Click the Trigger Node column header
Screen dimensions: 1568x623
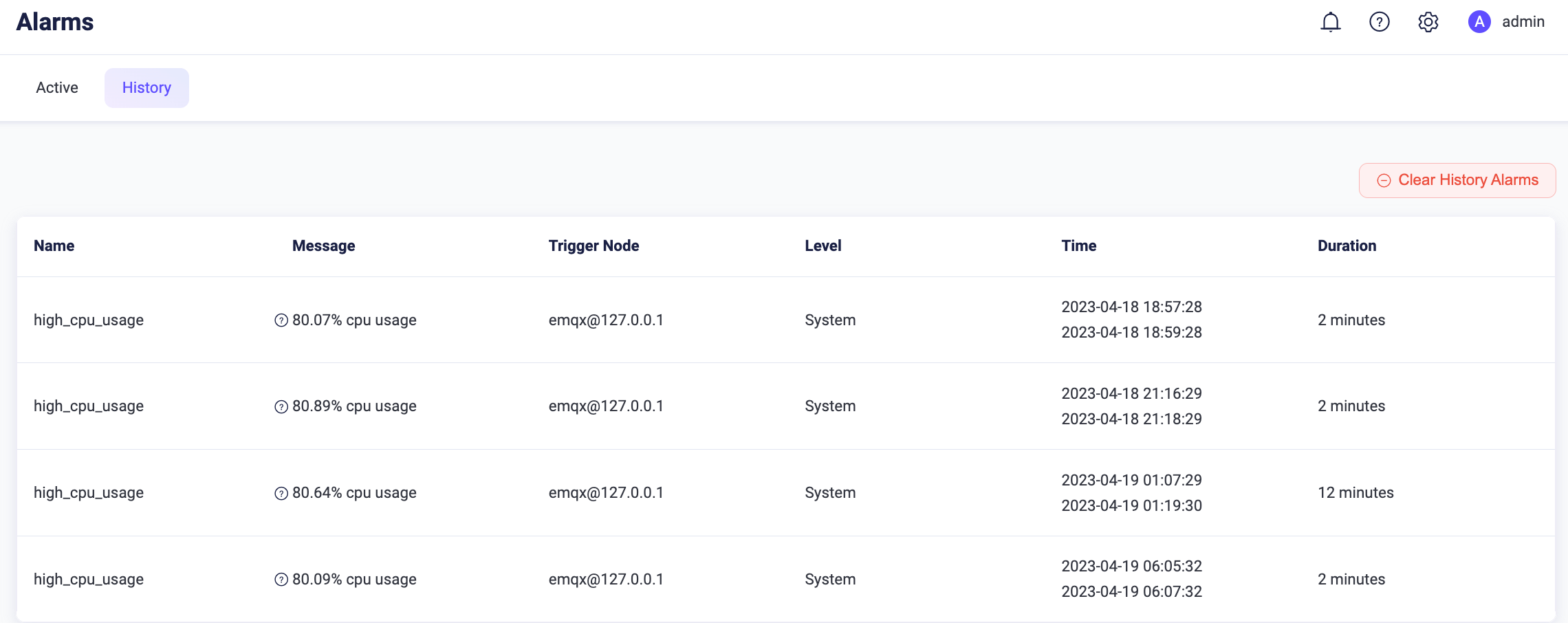point(594,246)
